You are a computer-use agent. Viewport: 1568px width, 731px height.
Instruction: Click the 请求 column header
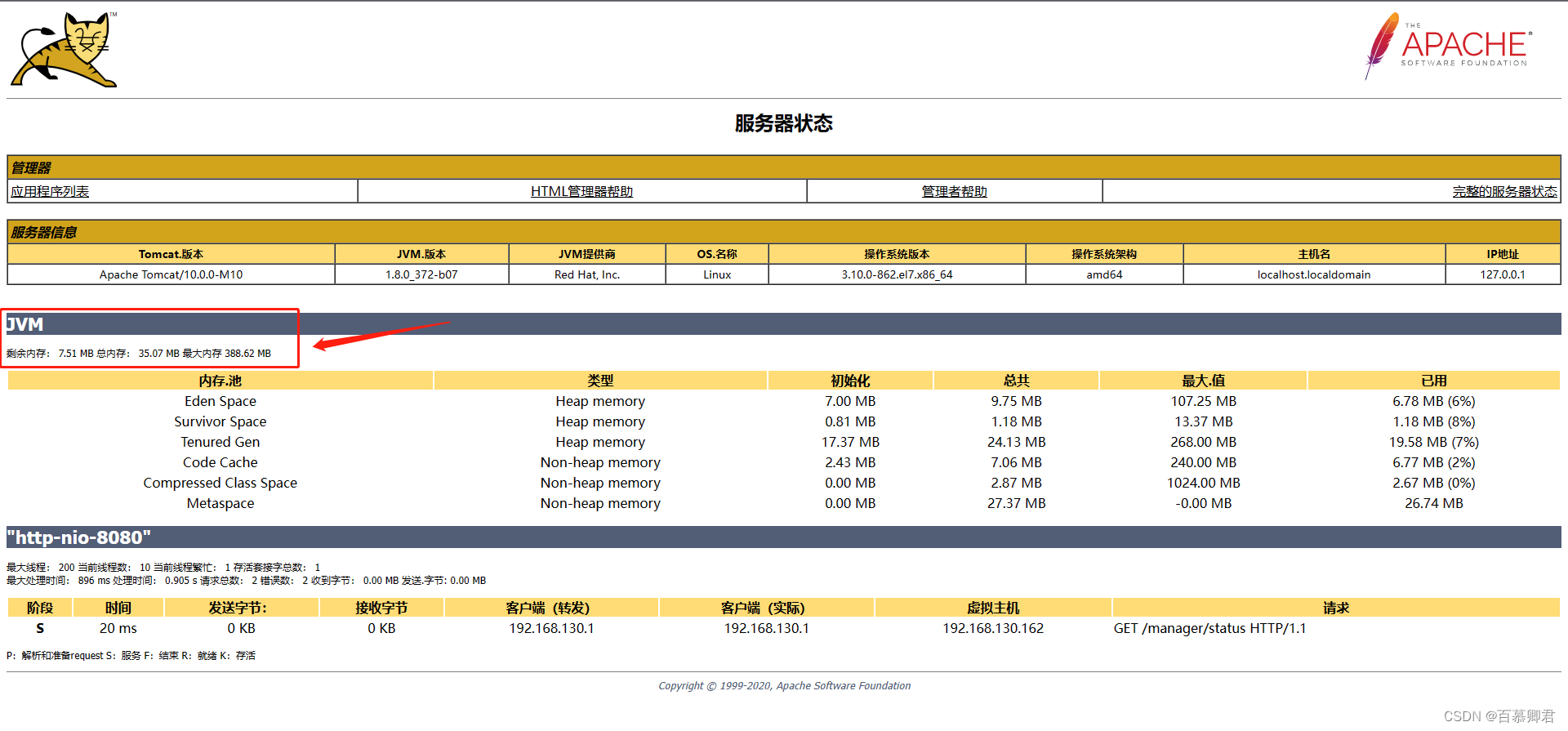tap(1336, 608)
